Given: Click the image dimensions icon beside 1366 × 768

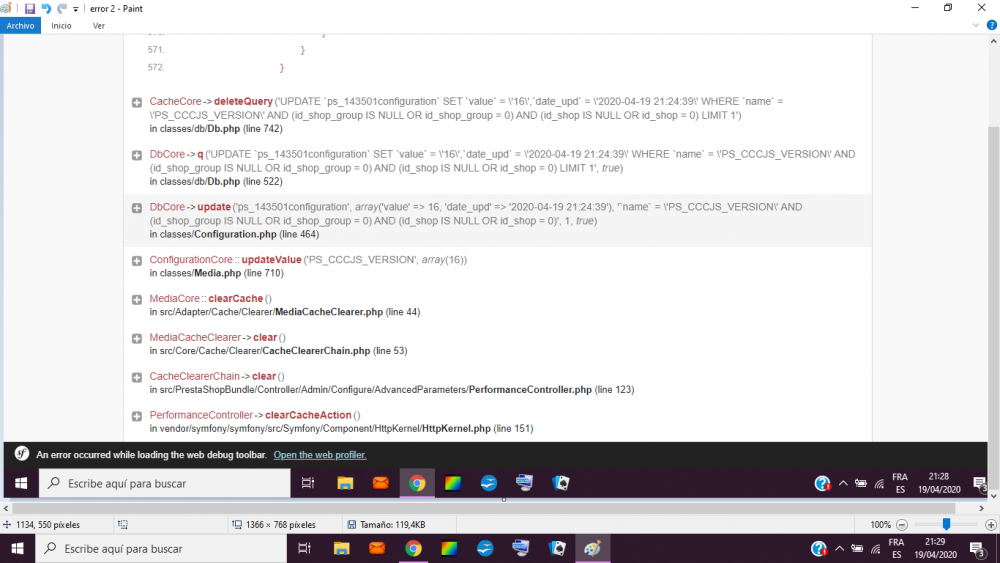Looking at the screenshot, I should pyautogui.click(x=237, y=525).
